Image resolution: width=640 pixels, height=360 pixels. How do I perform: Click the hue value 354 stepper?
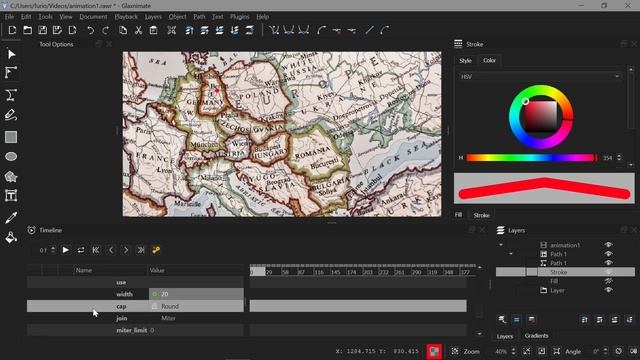click(x=619, y=158)
